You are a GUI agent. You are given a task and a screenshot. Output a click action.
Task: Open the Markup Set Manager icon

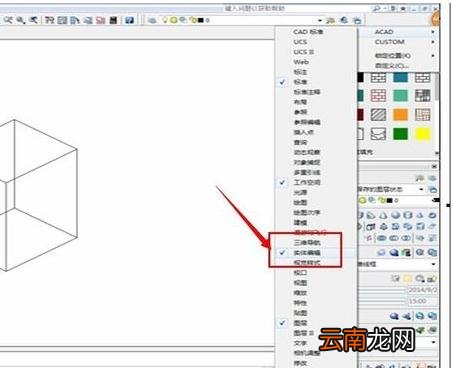(100, 20)
